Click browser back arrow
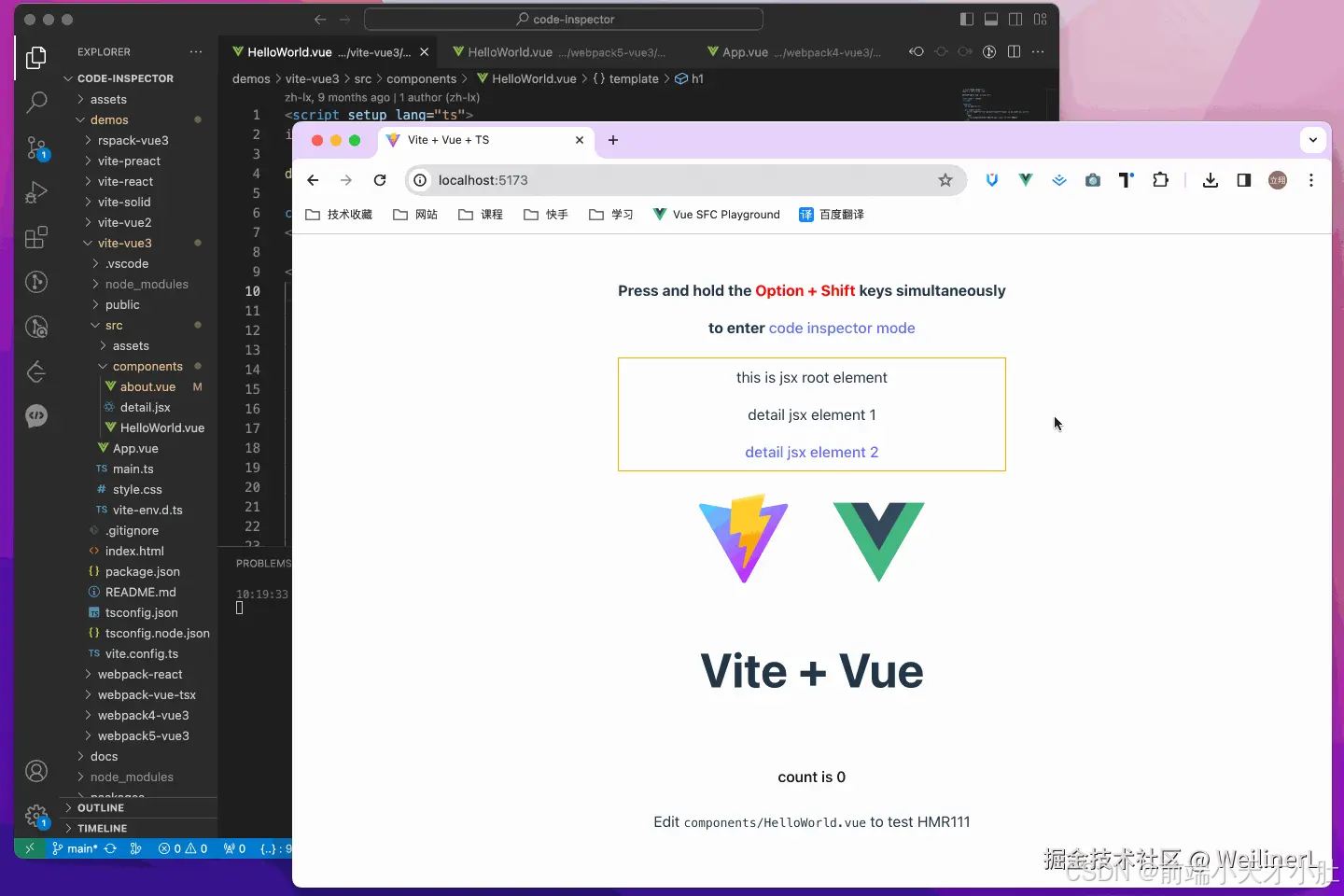 (313, 180)
